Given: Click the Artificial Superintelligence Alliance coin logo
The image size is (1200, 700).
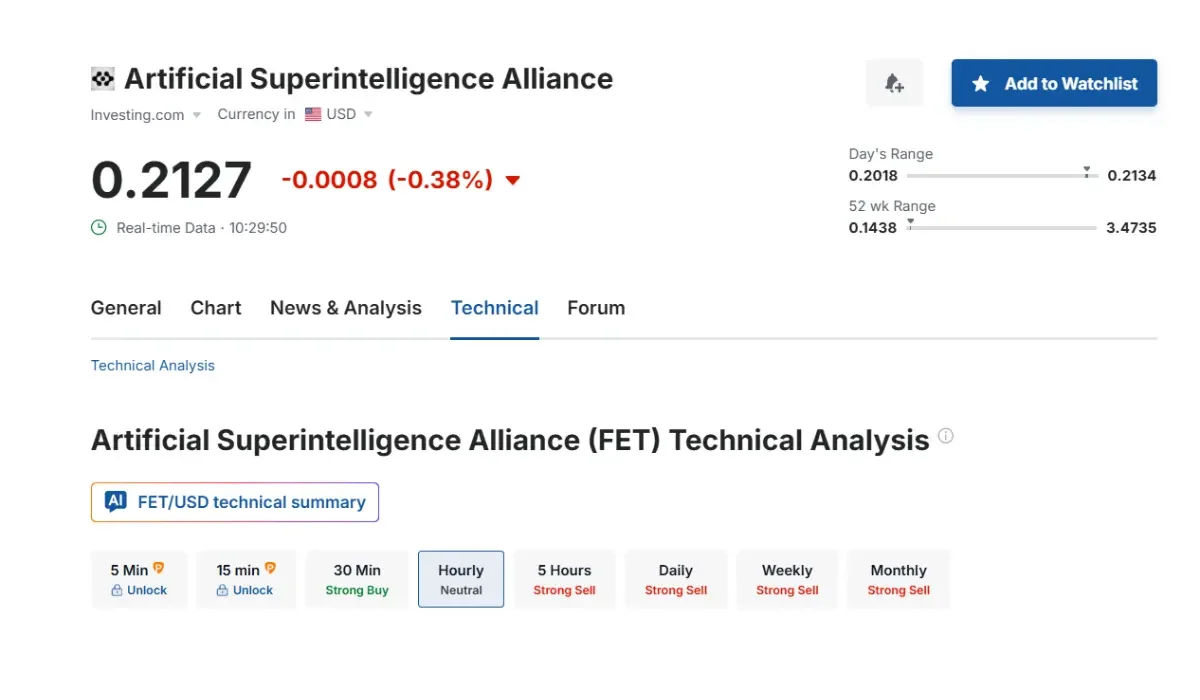Looking at the screenshot, I should [103, 77].
